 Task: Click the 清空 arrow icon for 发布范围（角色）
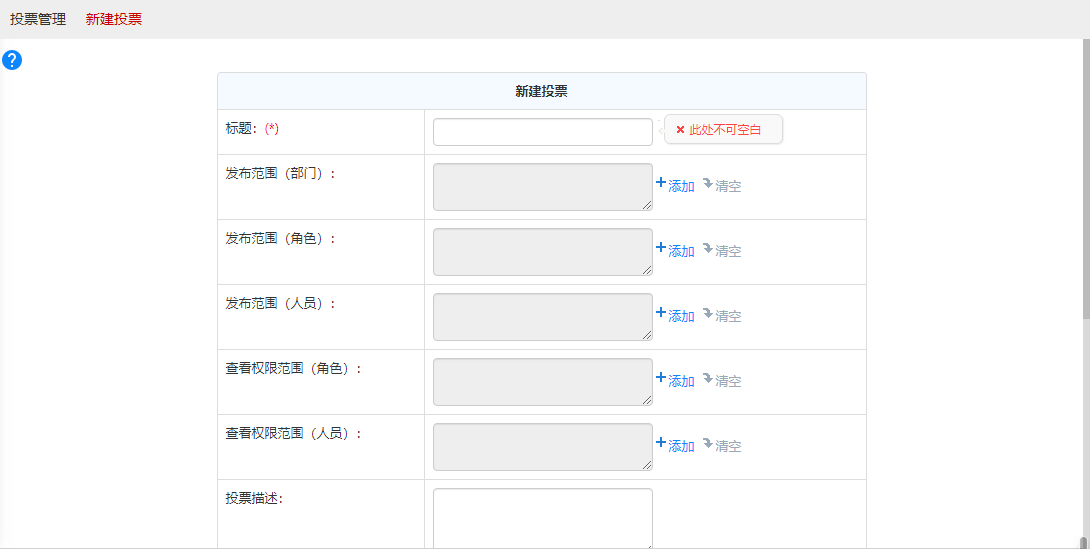click(707, 249)
